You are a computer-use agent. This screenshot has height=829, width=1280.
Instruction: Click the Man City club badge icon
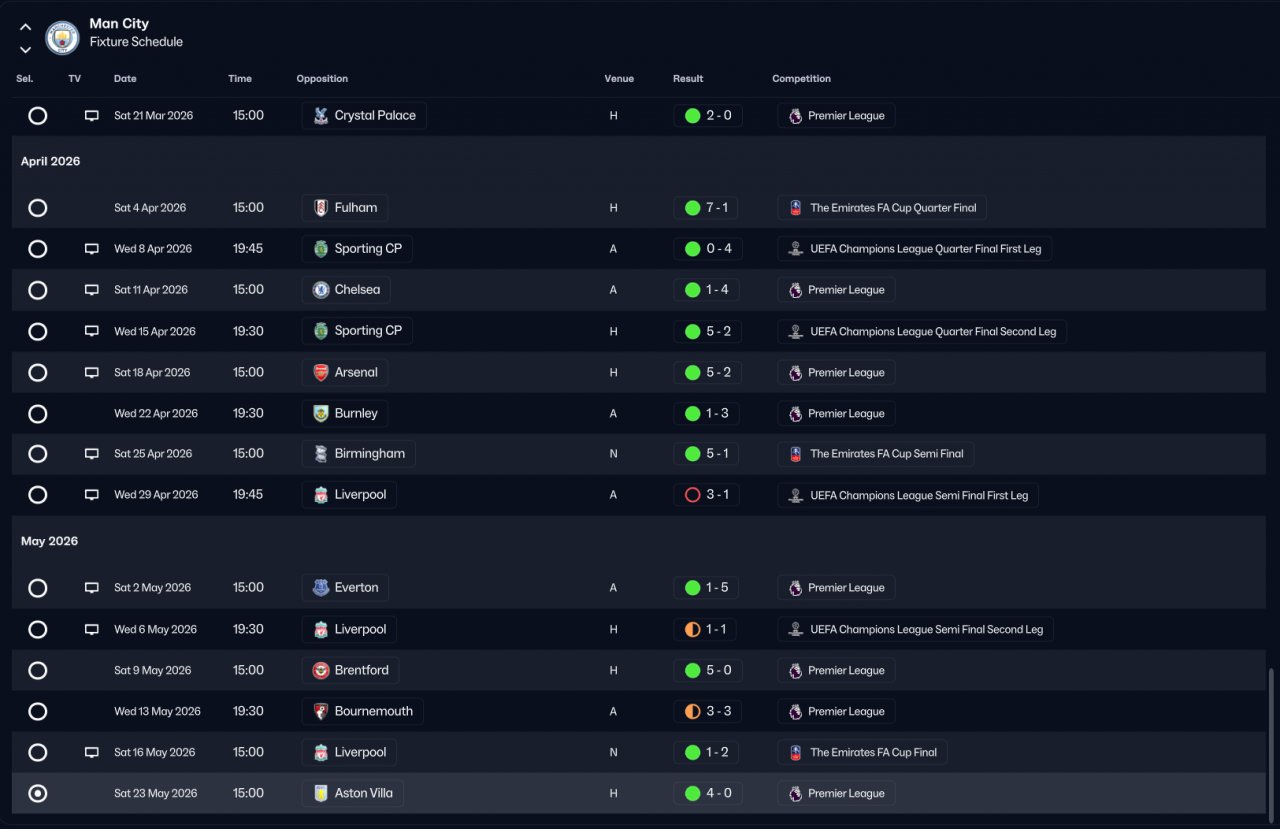coord(62,38)
